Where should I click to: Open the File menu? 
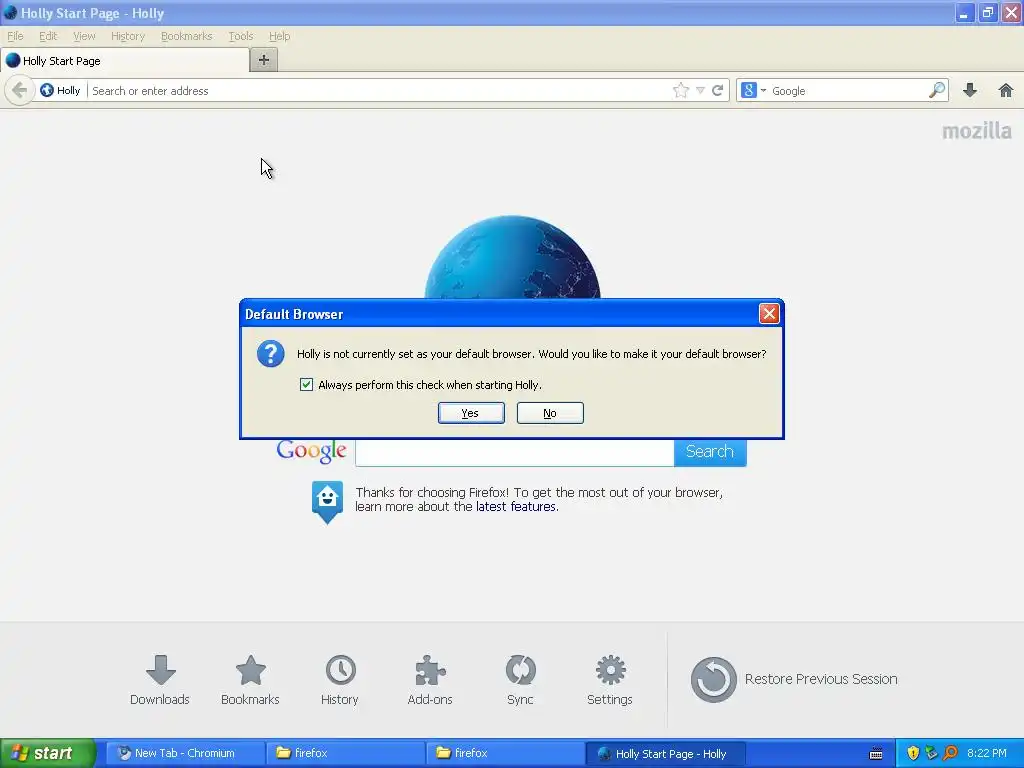[x=15, y=36]
